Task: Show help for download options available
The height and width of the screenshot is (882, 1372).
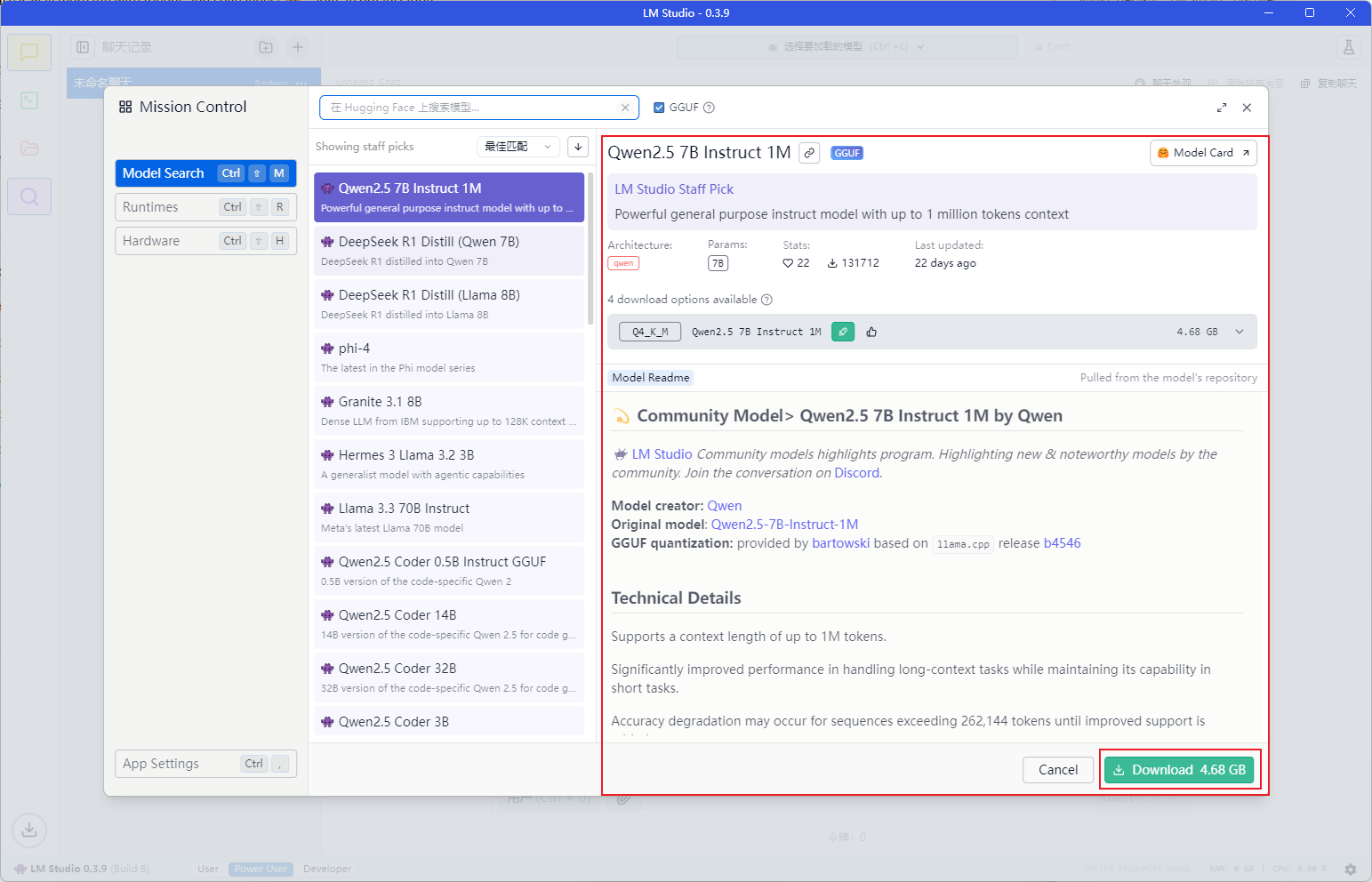Action: tap(766, 300)
